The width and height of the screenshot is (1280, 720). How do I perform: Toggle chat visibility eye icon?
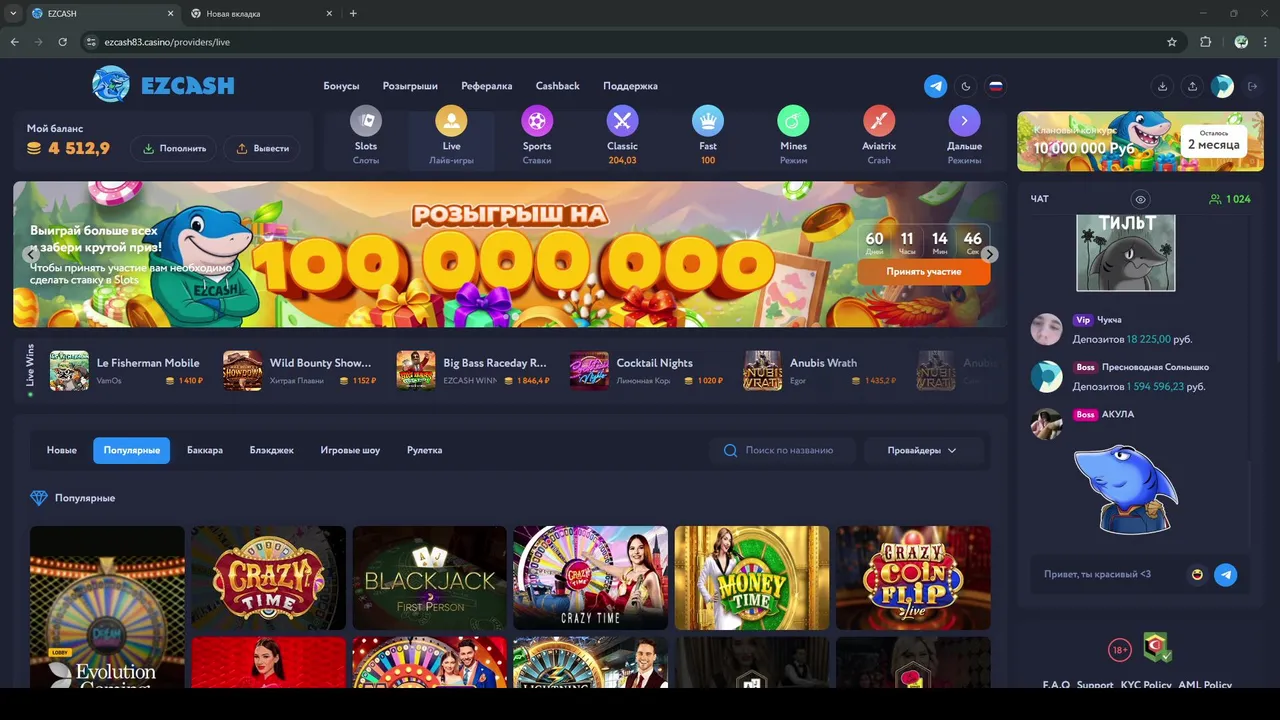click(1140, 199)
